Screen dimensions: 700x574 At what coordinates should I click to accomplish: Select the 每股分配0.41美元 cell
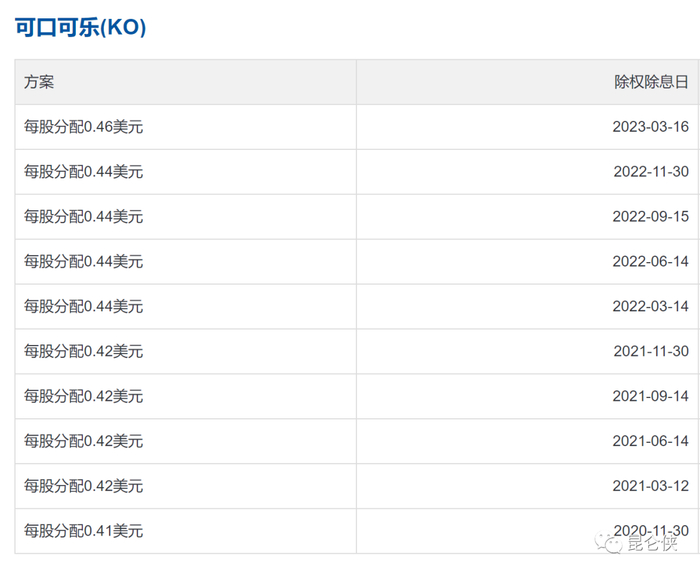pyautogui.click(x=84, y=531)
